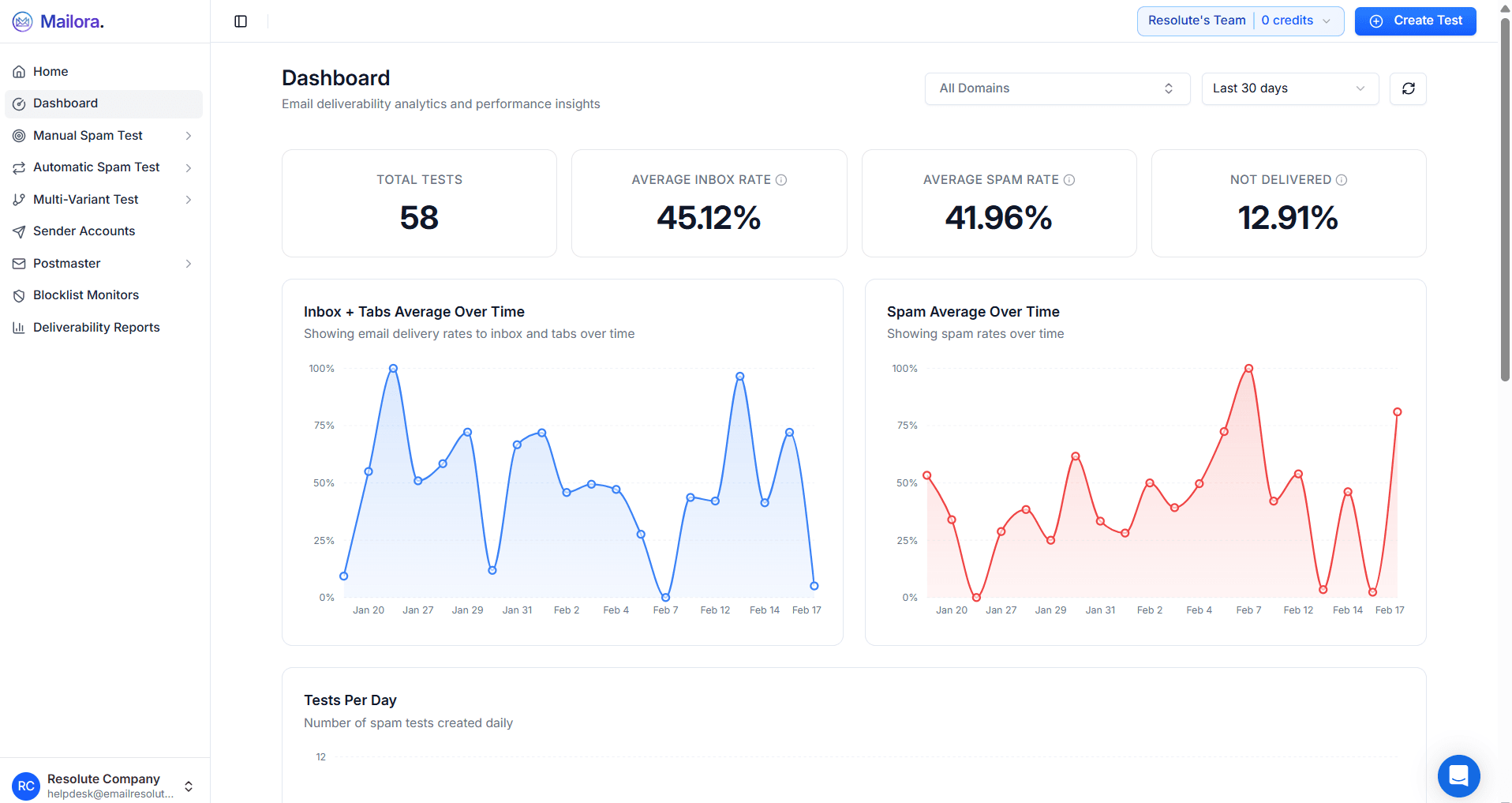This screenshot has height=803, width=1512.
Task: Select the Manual Spam Test target icon
Action: [x=19, y=135]
